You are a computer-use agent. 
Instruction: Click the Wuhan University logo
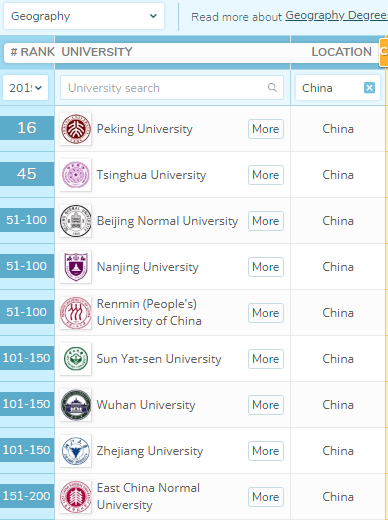76,405
